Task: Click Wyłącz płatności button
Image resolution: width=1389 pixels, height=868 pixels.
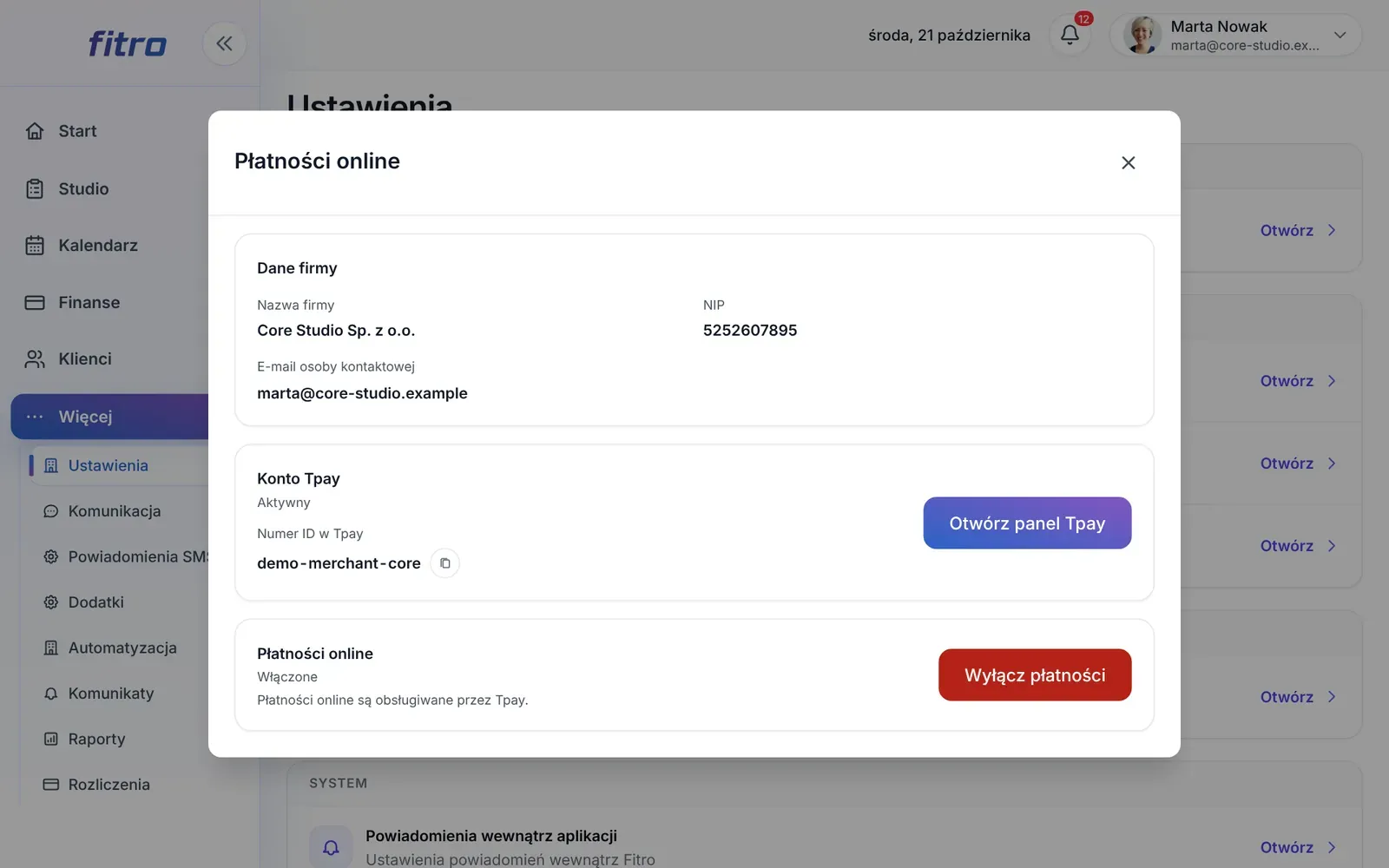Action: click(x=1035, y=674)
